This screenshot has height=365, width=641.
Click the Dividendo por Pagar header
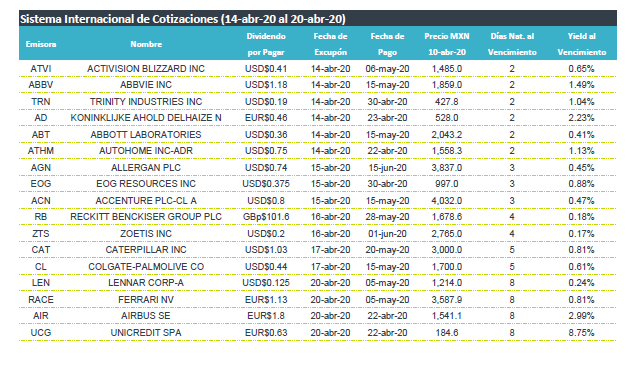[x=266, y=44]
